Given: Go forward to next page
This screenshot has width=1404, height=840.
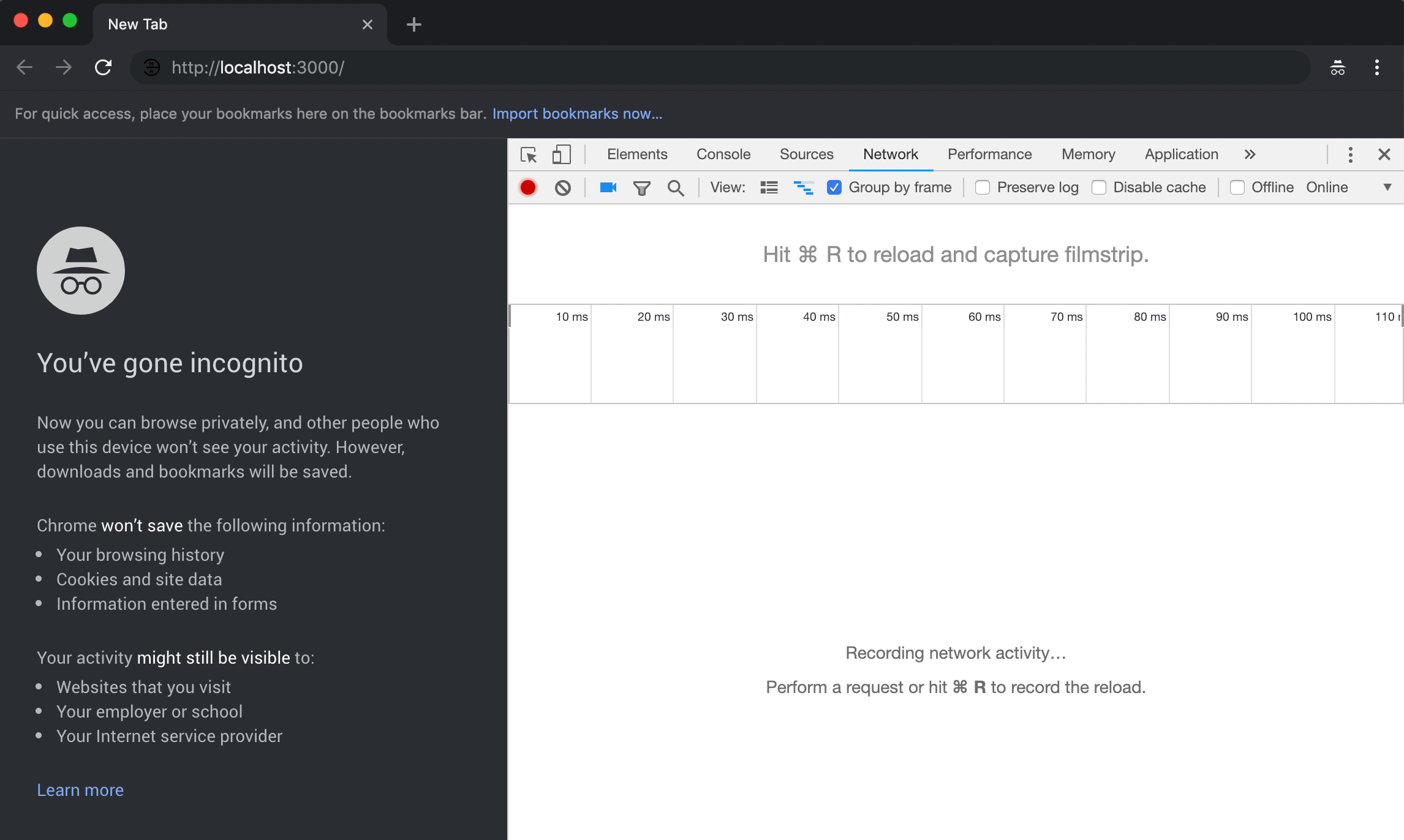Looking at the screenshot, I should 64,67.
